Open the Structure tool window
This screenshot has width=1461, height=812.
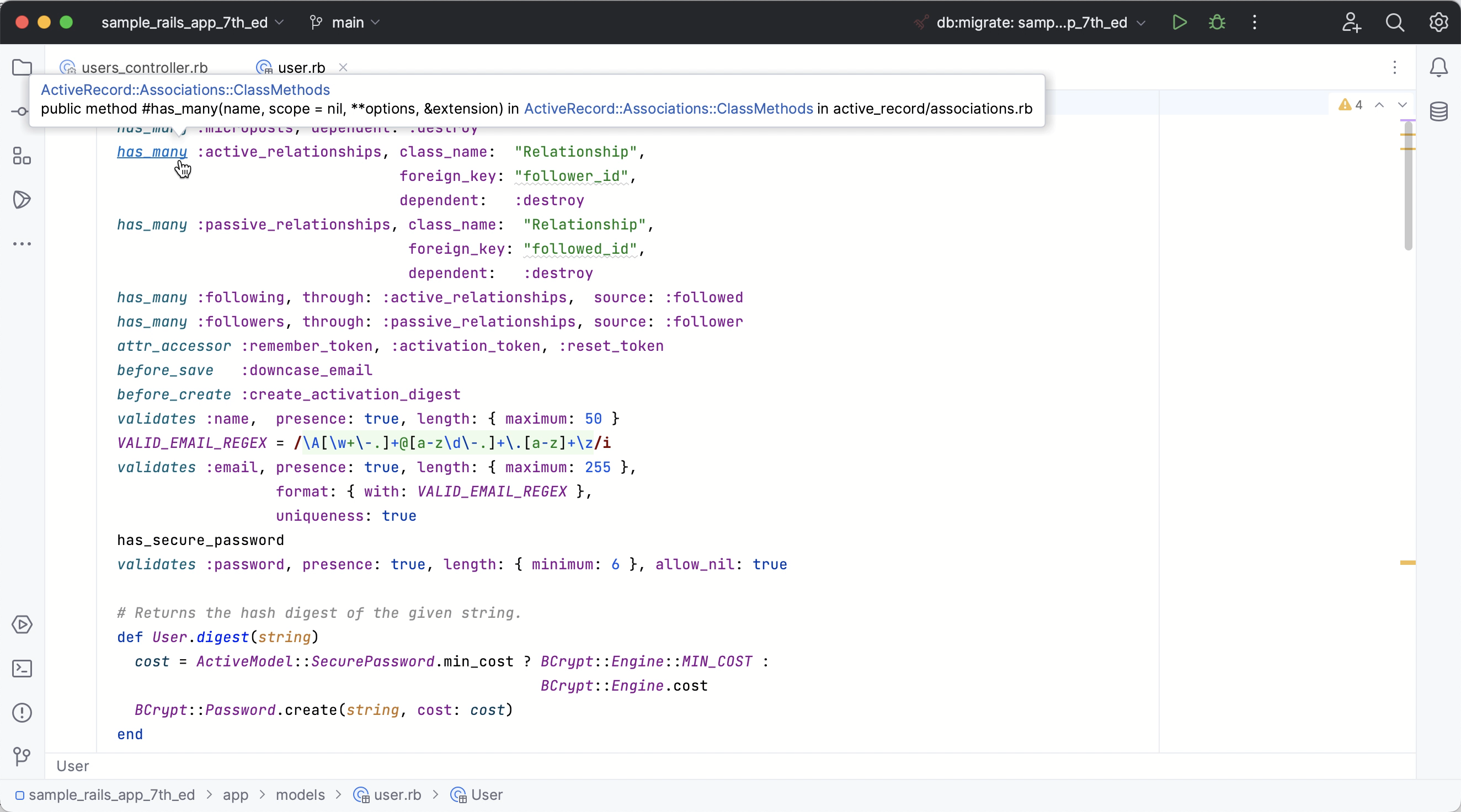coord(22,156)
